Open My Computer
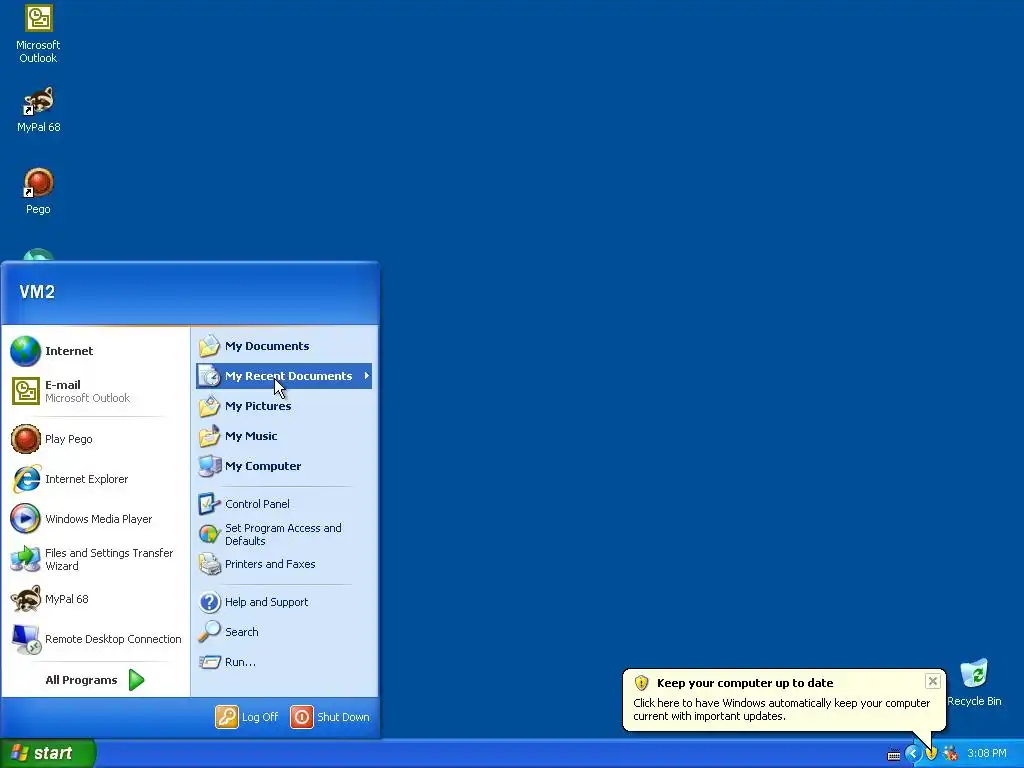The image size is (1024, 768). (284, 466)
